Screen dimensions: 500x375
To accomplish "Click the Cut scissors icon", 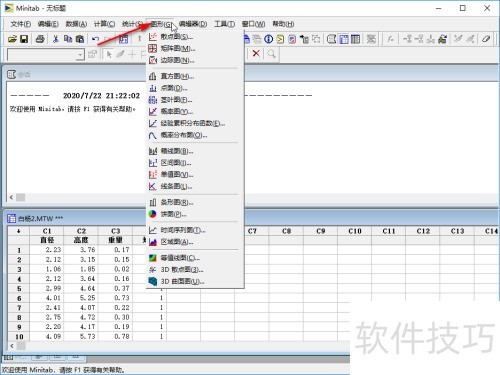I will [56, 39].
